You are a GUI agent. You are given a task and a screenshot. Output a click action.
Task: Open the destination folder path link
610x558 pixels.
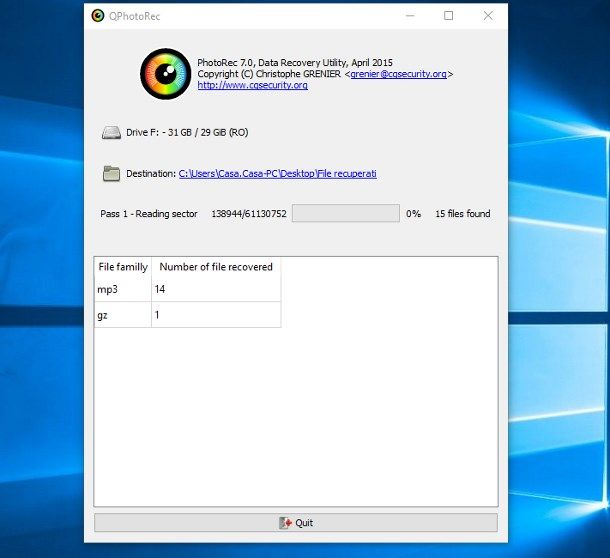pos(277,174)
